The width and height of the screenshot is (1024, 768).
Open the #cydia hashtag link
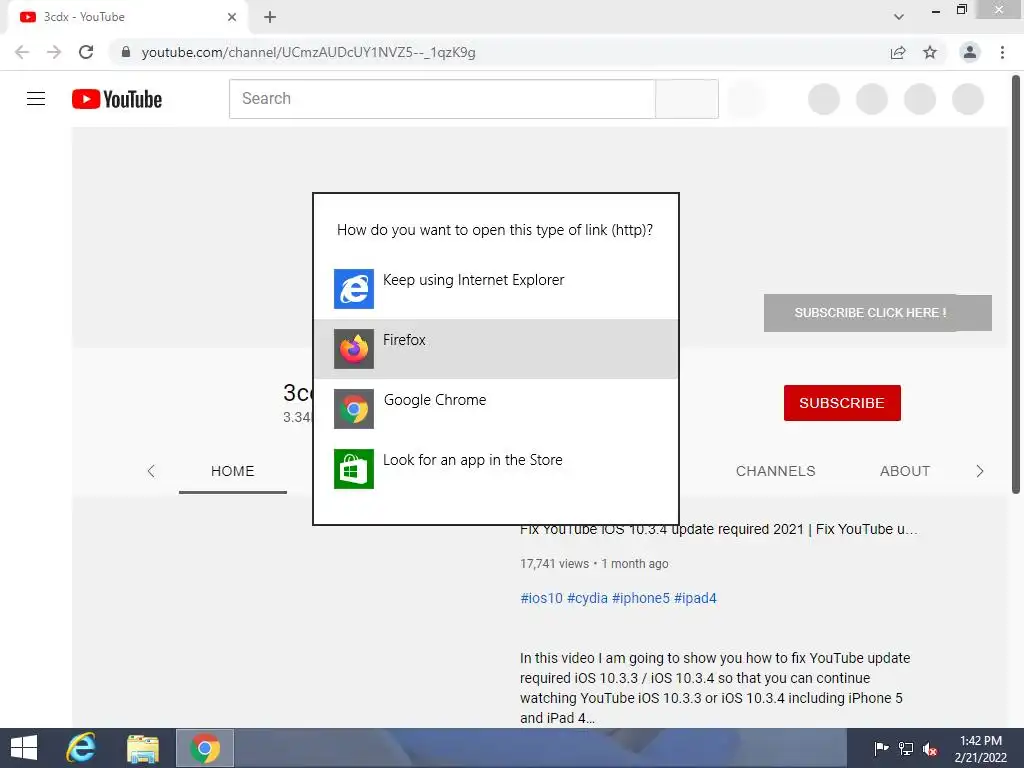click(587, 598)
